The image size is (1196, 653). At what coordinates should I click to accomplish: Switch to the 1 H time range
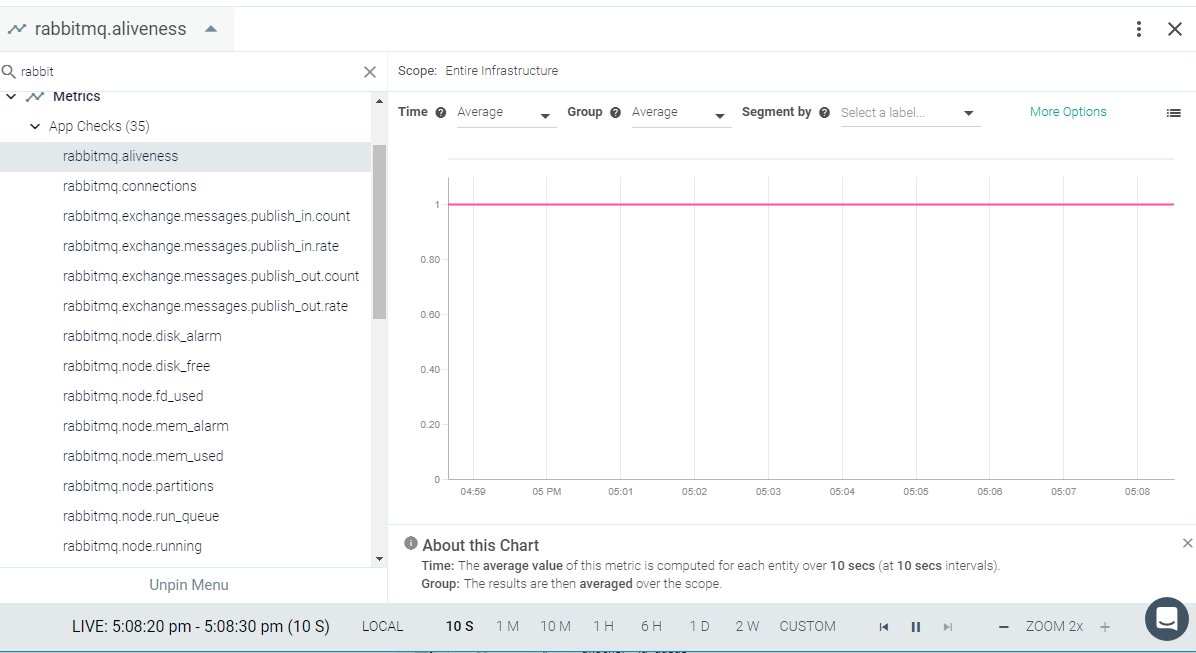point(603,626)
